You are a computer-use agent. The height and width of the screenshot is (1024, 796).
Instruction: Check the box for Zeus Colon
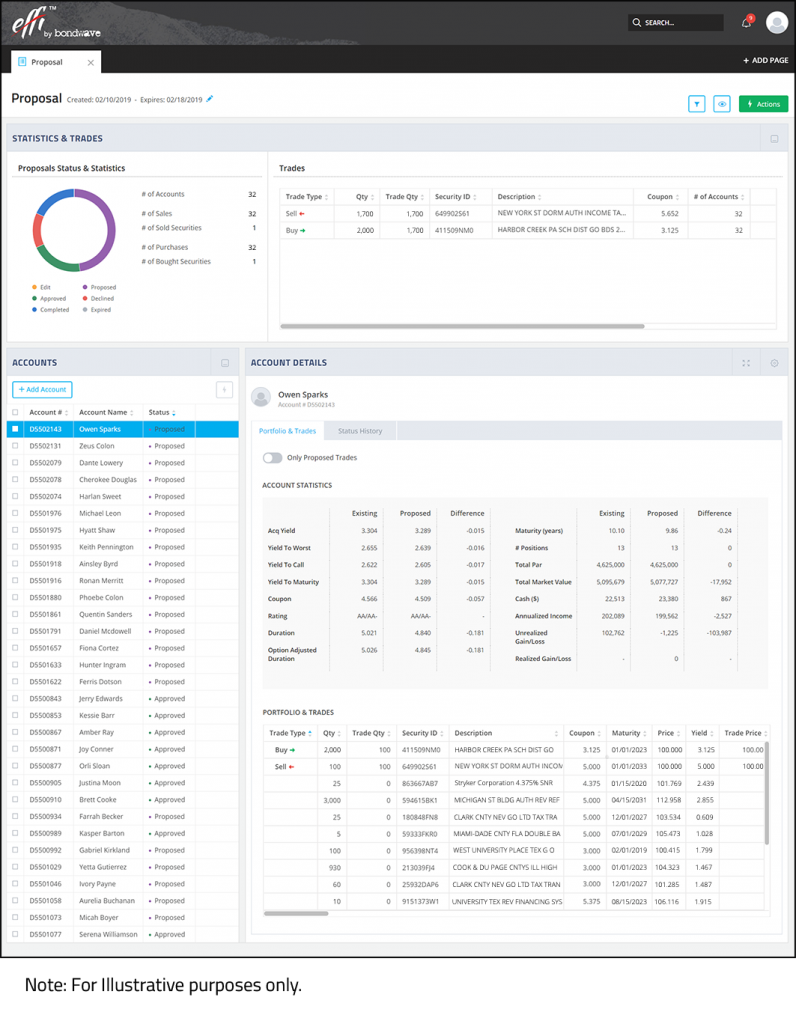pyautogui.click(x=15, y=446)
